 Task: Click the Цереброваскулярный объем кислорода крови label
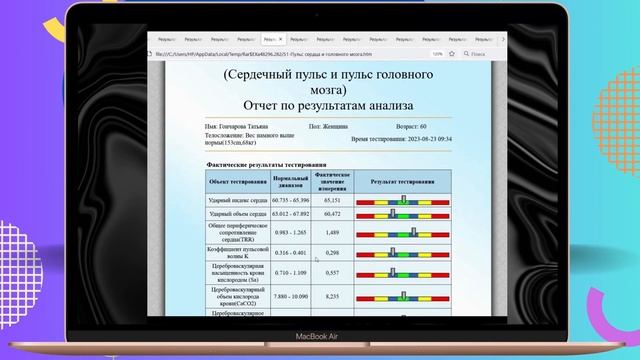238,296
